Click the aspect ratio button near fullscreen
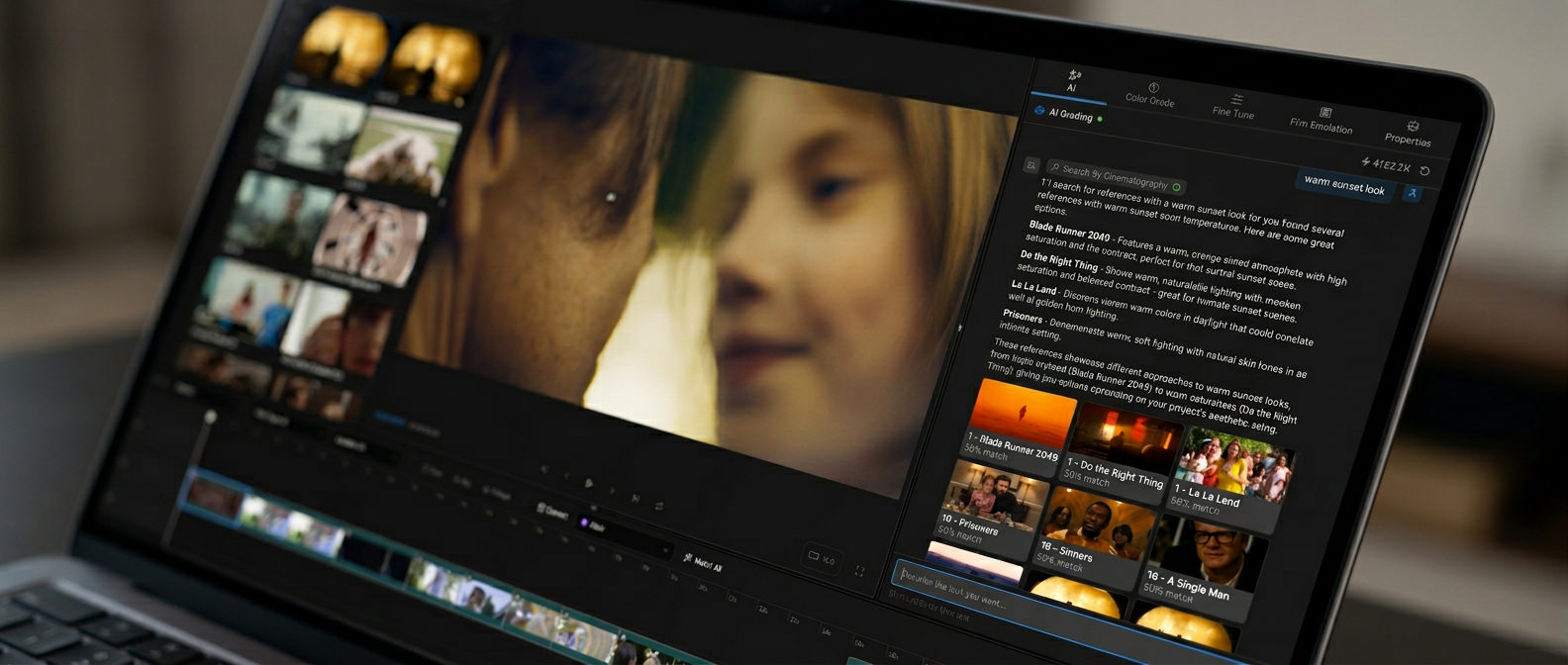 822,558
